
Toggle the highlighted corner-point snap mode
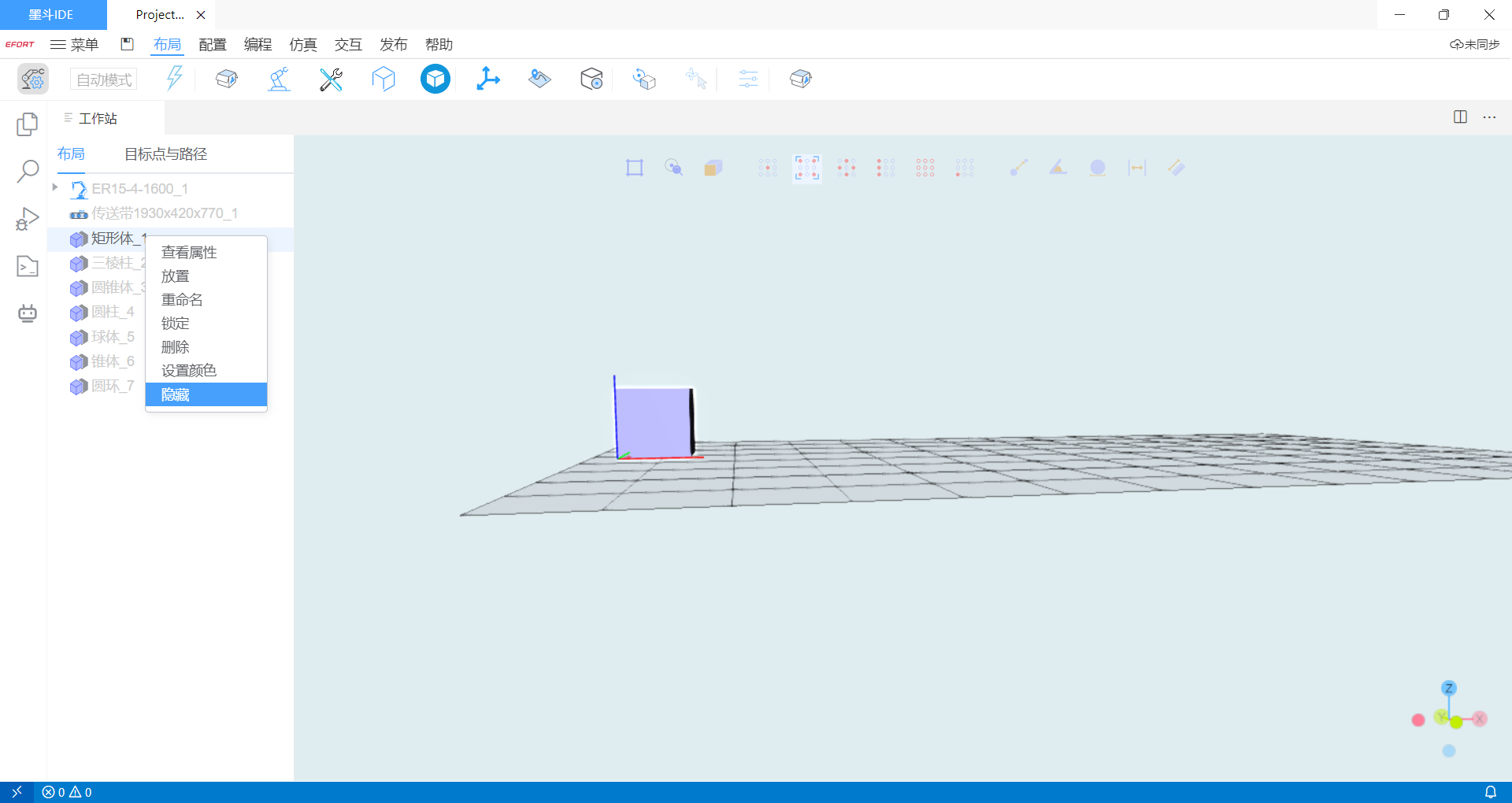tap(806, 168)
